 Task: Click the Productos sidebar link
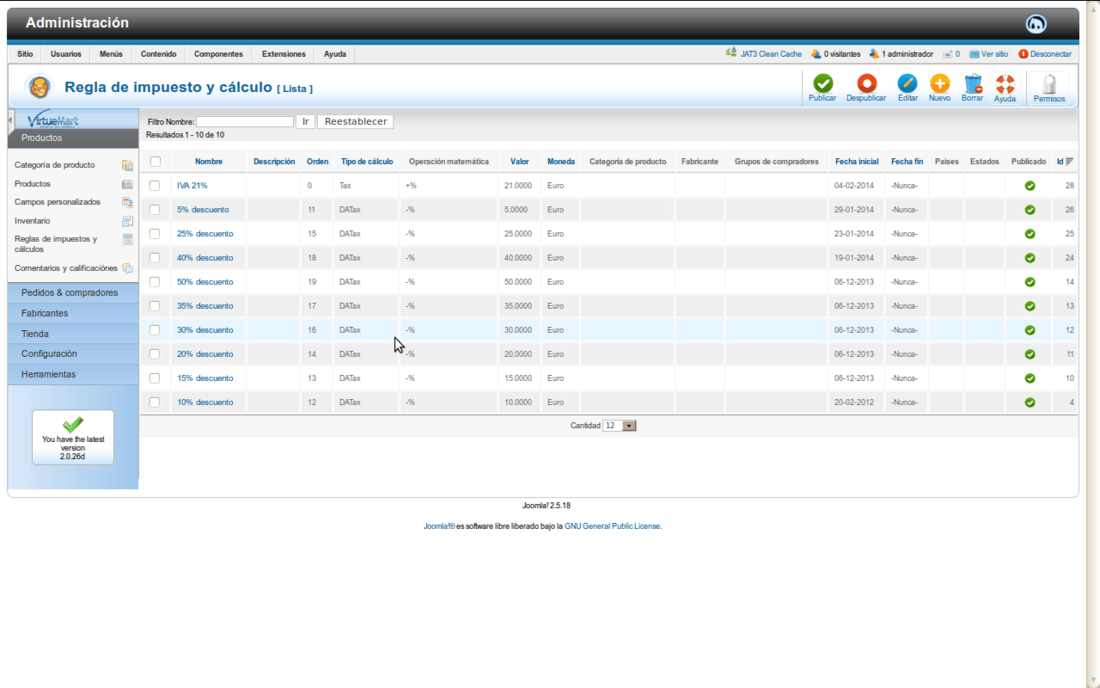click(33, 184)
